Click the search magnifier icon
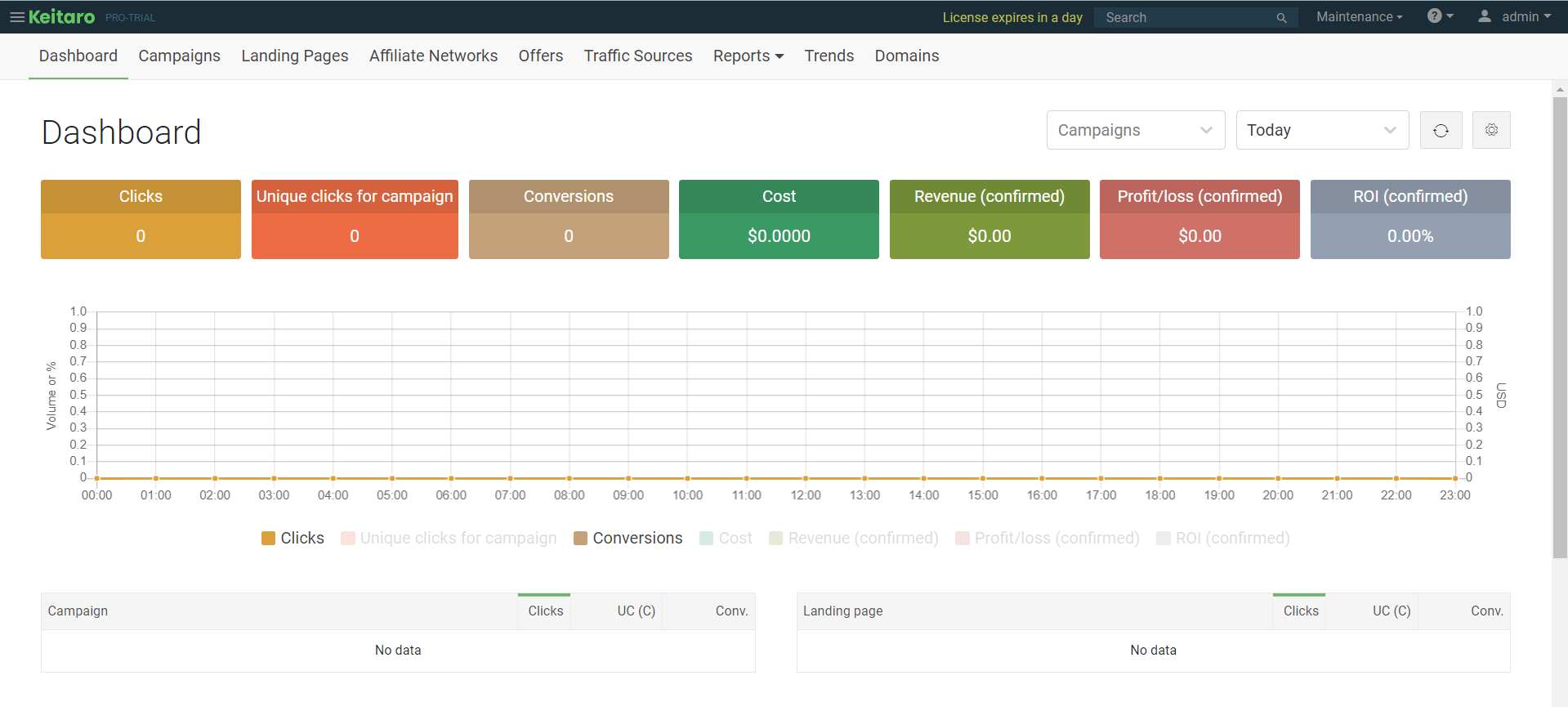The height and width of the screenshot is (707, 1568). [1280, 18]
